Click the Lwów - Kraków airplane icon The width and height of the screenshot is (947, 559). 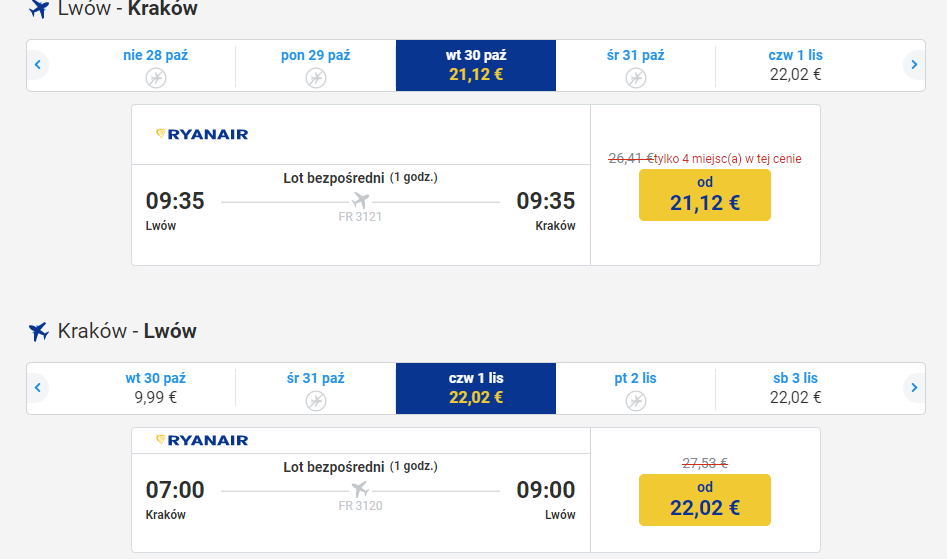(x=39, y=9)
